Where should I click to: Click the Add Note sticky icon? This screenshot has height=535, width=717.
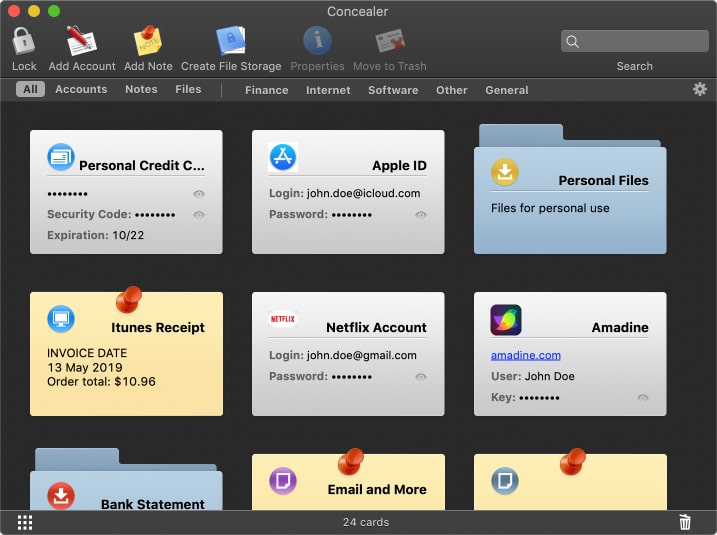point(147,41)
